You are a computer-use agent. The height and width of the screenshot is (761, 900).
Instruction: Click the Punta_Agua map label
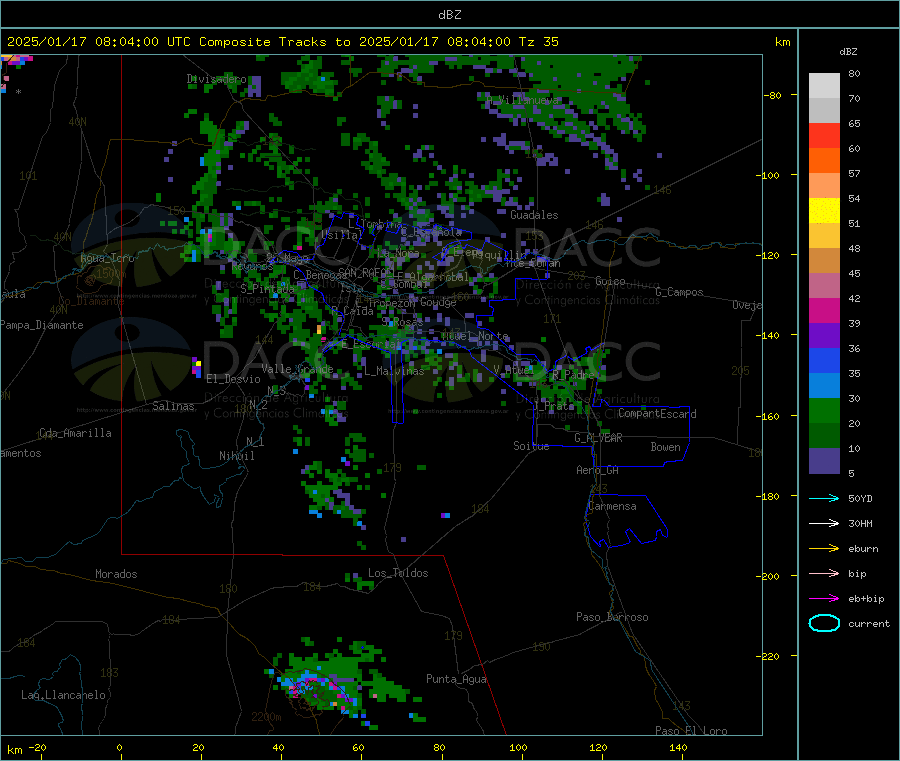[456, 679]
